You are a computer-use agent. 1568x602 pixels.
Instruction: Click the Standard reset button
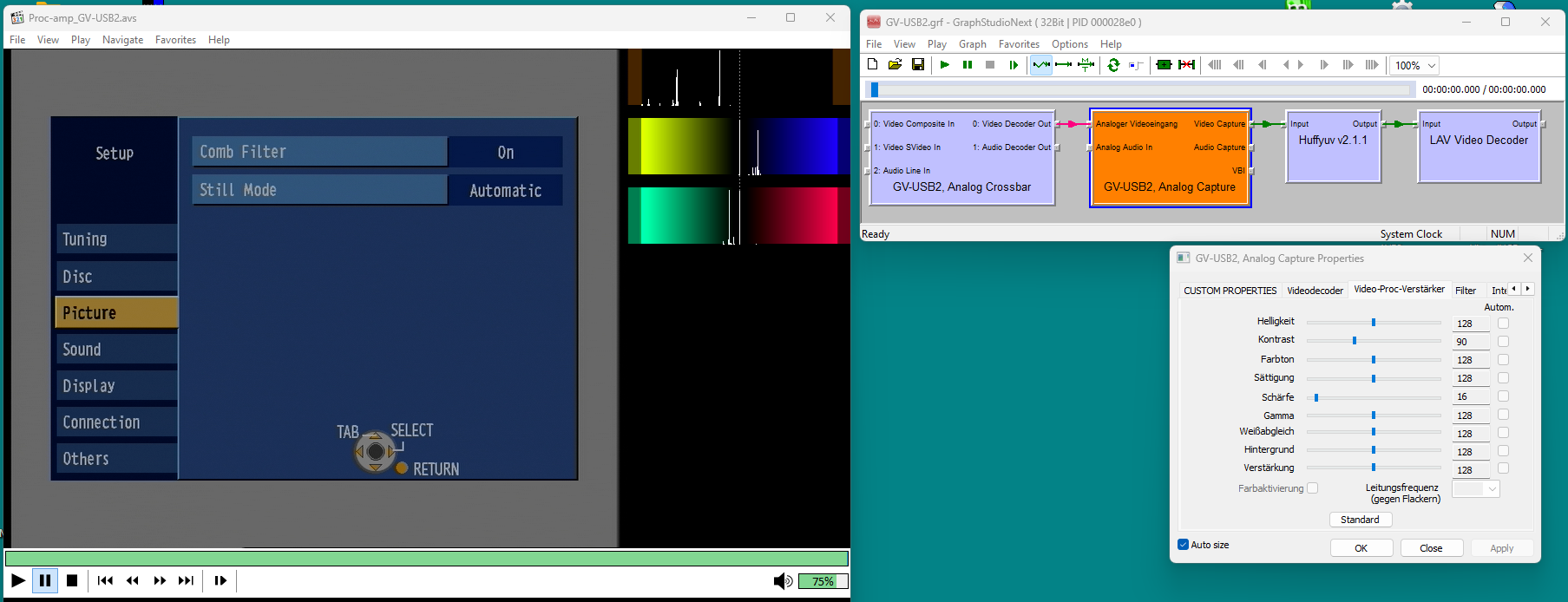[x=1360, y=520]
